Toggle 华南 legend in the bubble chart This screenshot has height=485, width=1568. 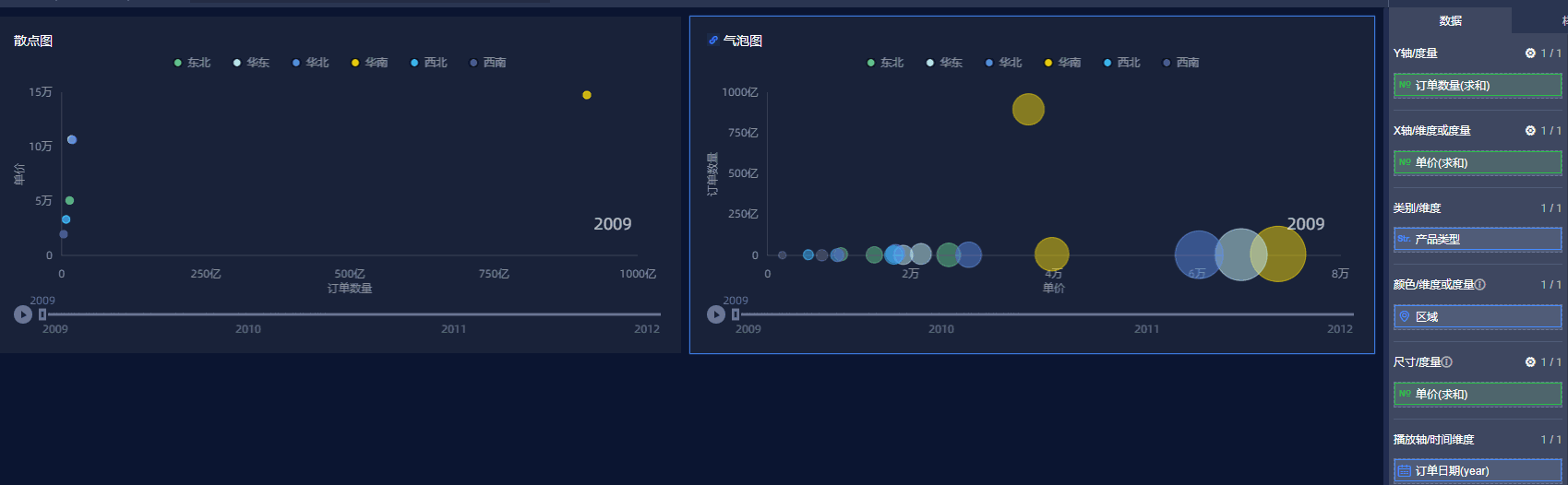coord(1062,63)
